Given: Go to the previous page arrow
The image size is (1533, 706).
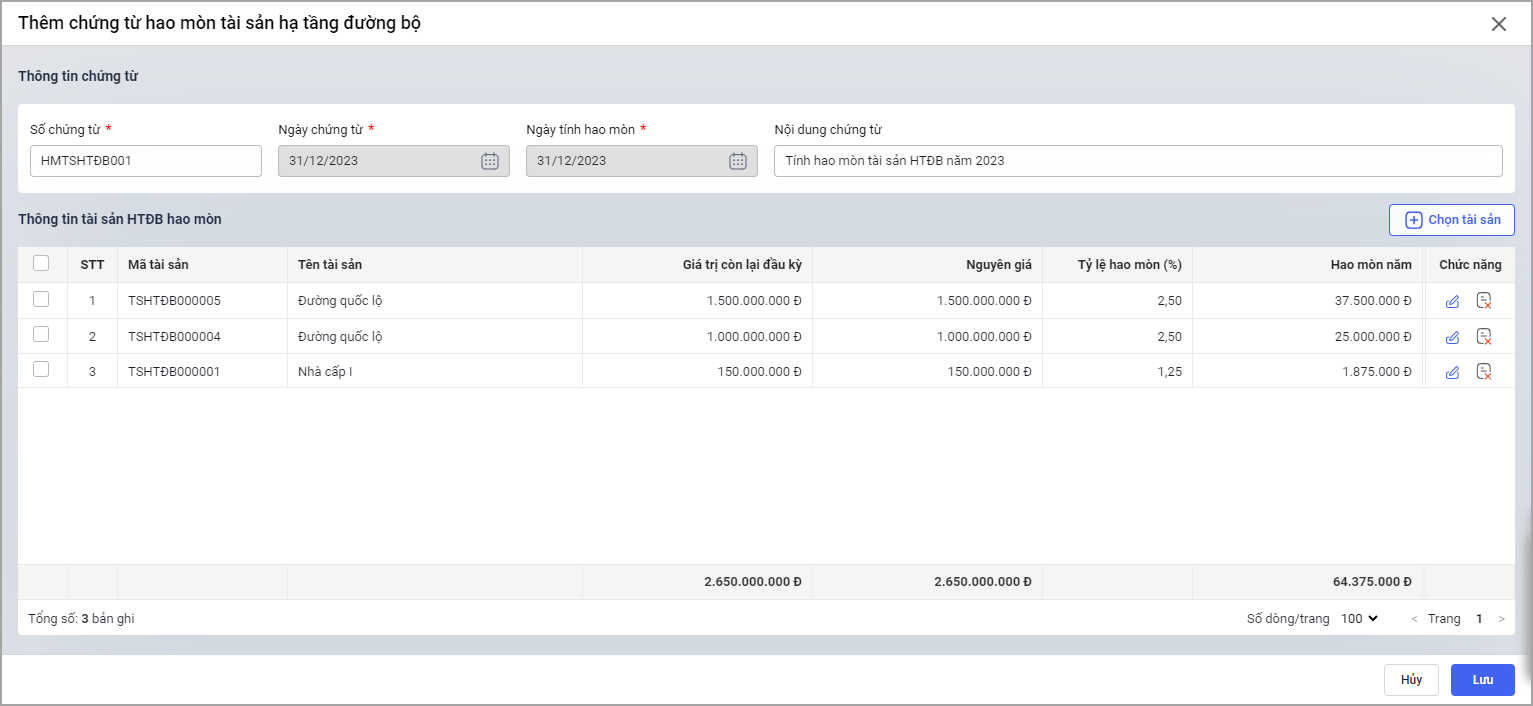Looking at the screenshot, I should [x=1414, y=619].
